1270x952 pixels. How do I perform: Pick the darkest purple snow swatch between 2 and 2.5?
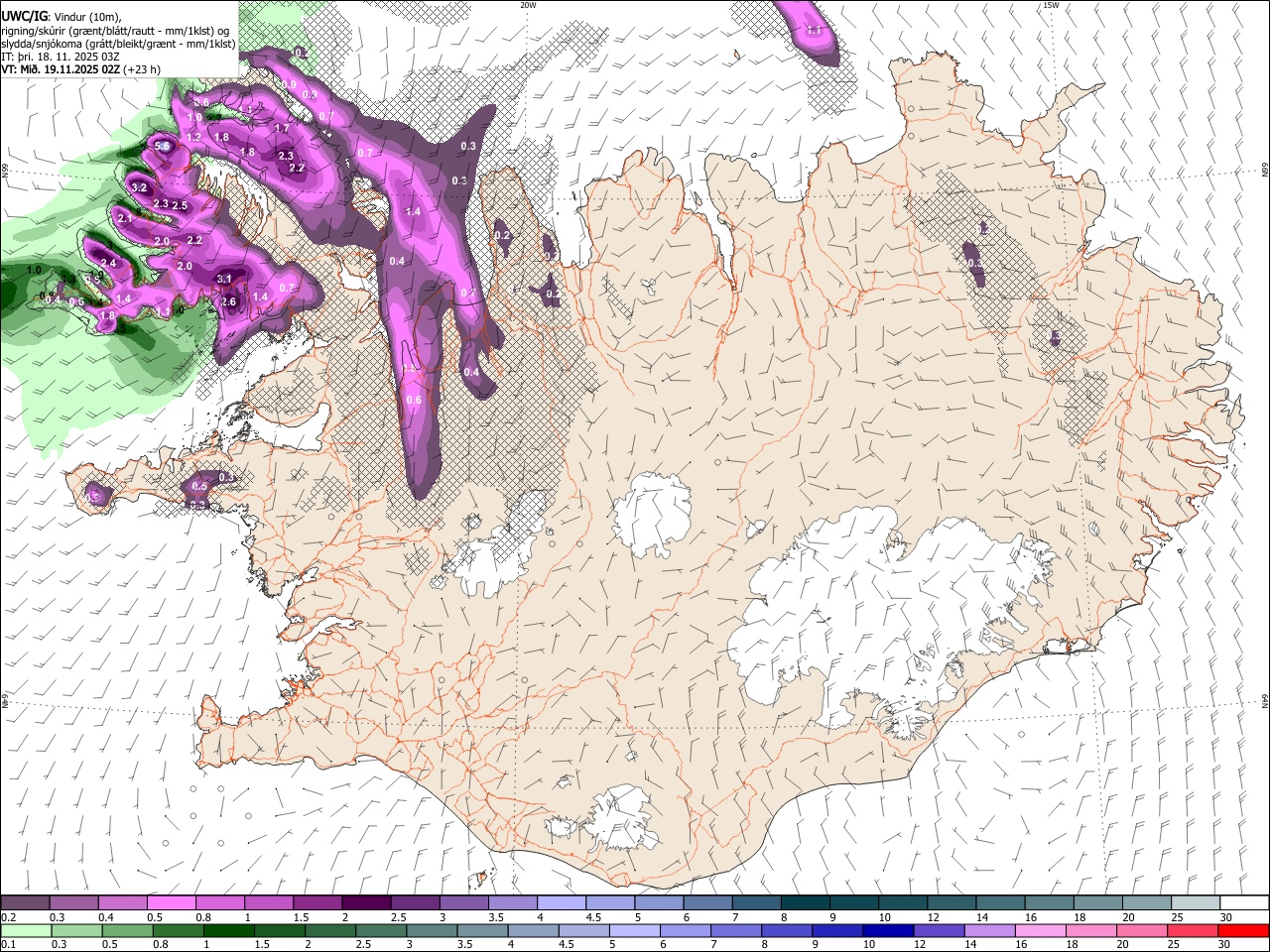(366, 902)
